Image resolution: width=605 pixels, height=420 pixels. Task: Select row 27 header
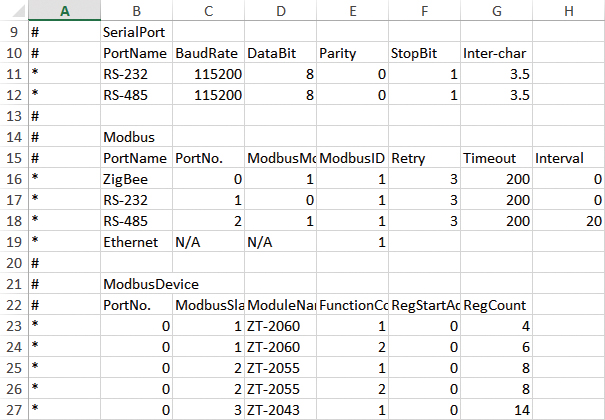click(x=14, y=410)
